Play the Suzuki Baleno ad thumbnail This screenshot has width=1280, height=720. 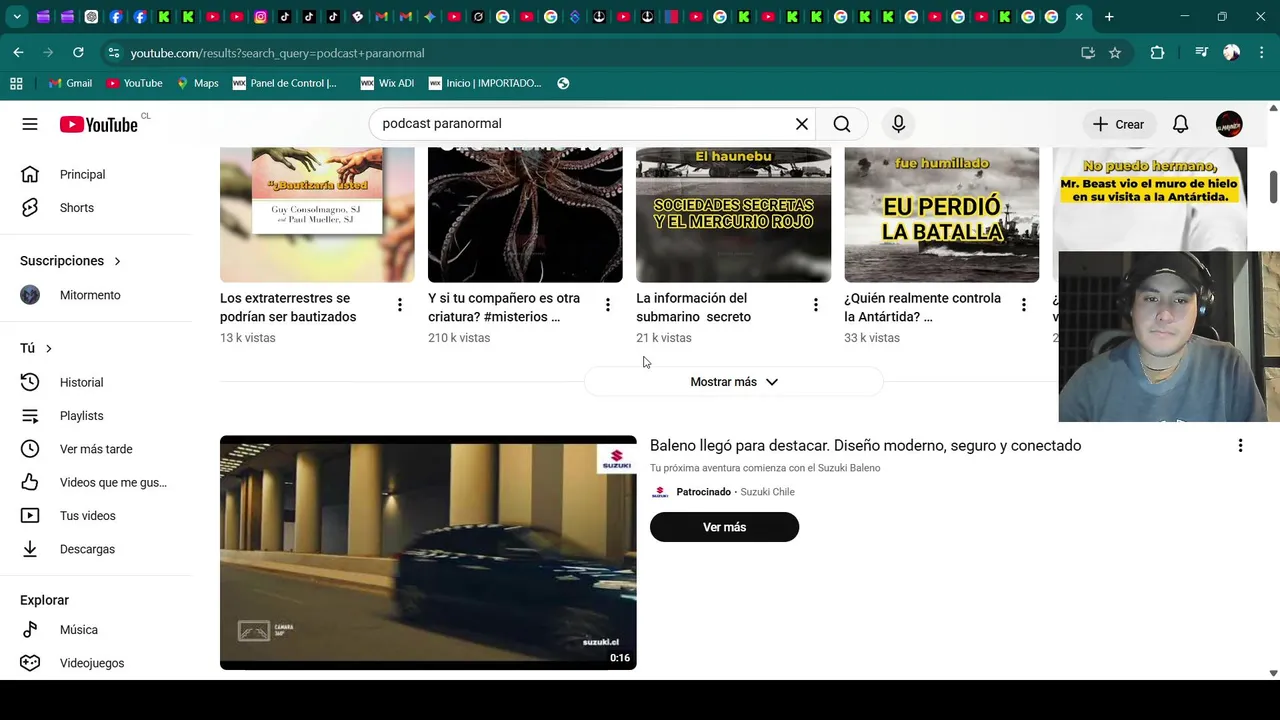click(428, 552)
